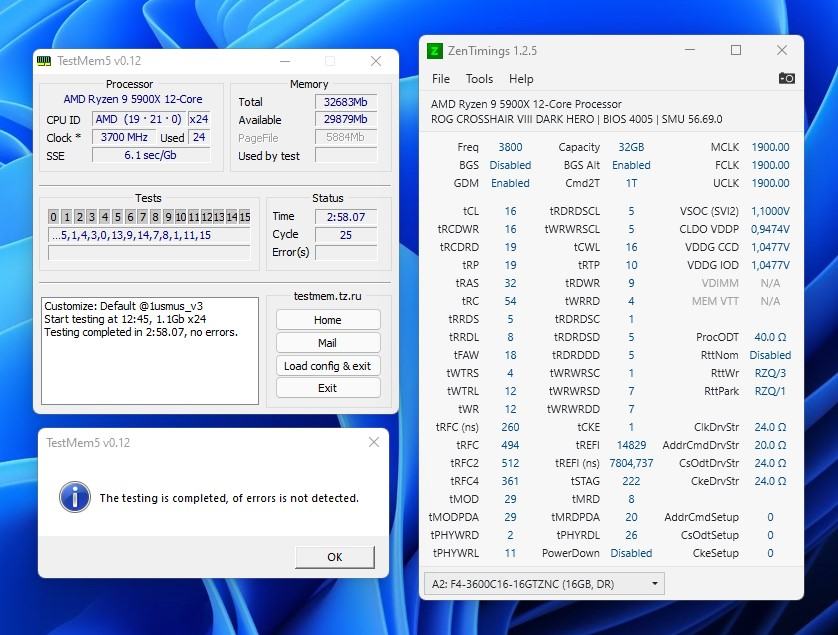The height and width of the screenshot is (635, 838).
Task: Click the tREFI value 14829
Action: click(631, 445)
